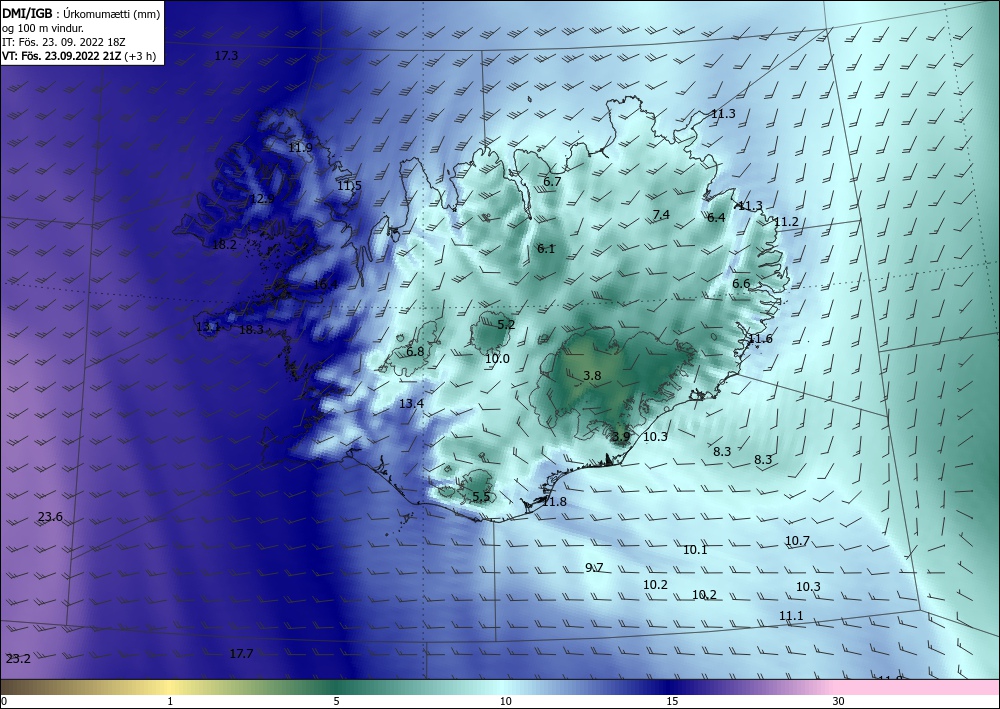Viewport: 1000px width, 709px height.
Task: Pick the 6.4 value label
Action: coord(716,218)
